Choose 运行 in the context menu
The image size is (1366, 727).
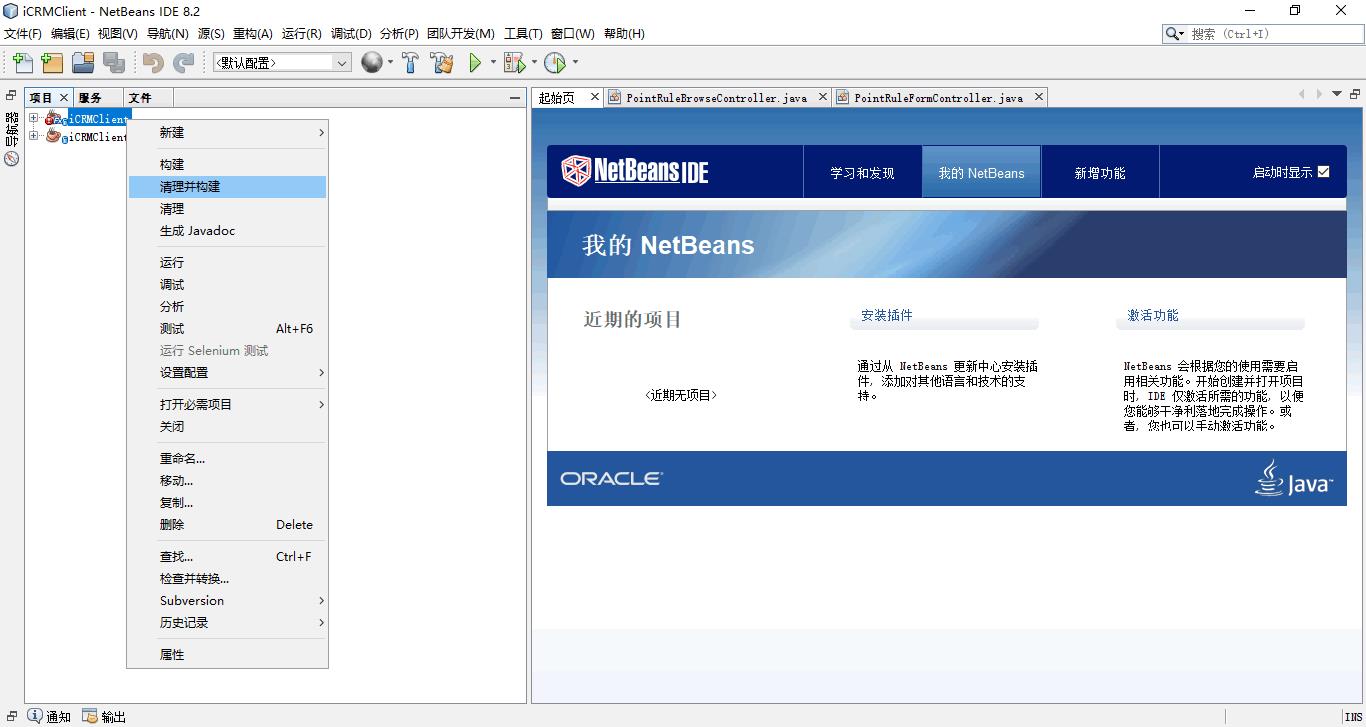(227, 263)
